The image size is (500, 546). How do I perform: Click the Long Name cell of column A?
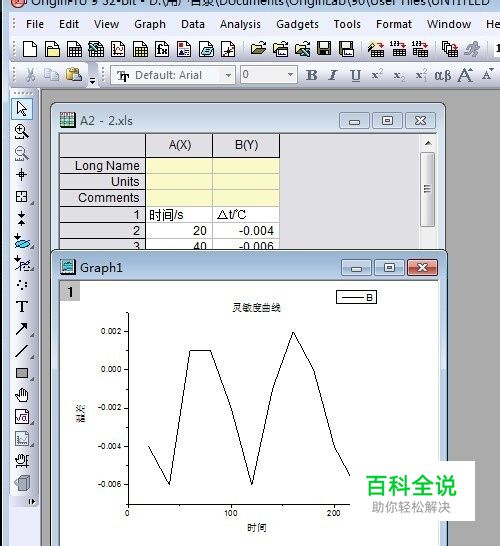click(179, 165)
